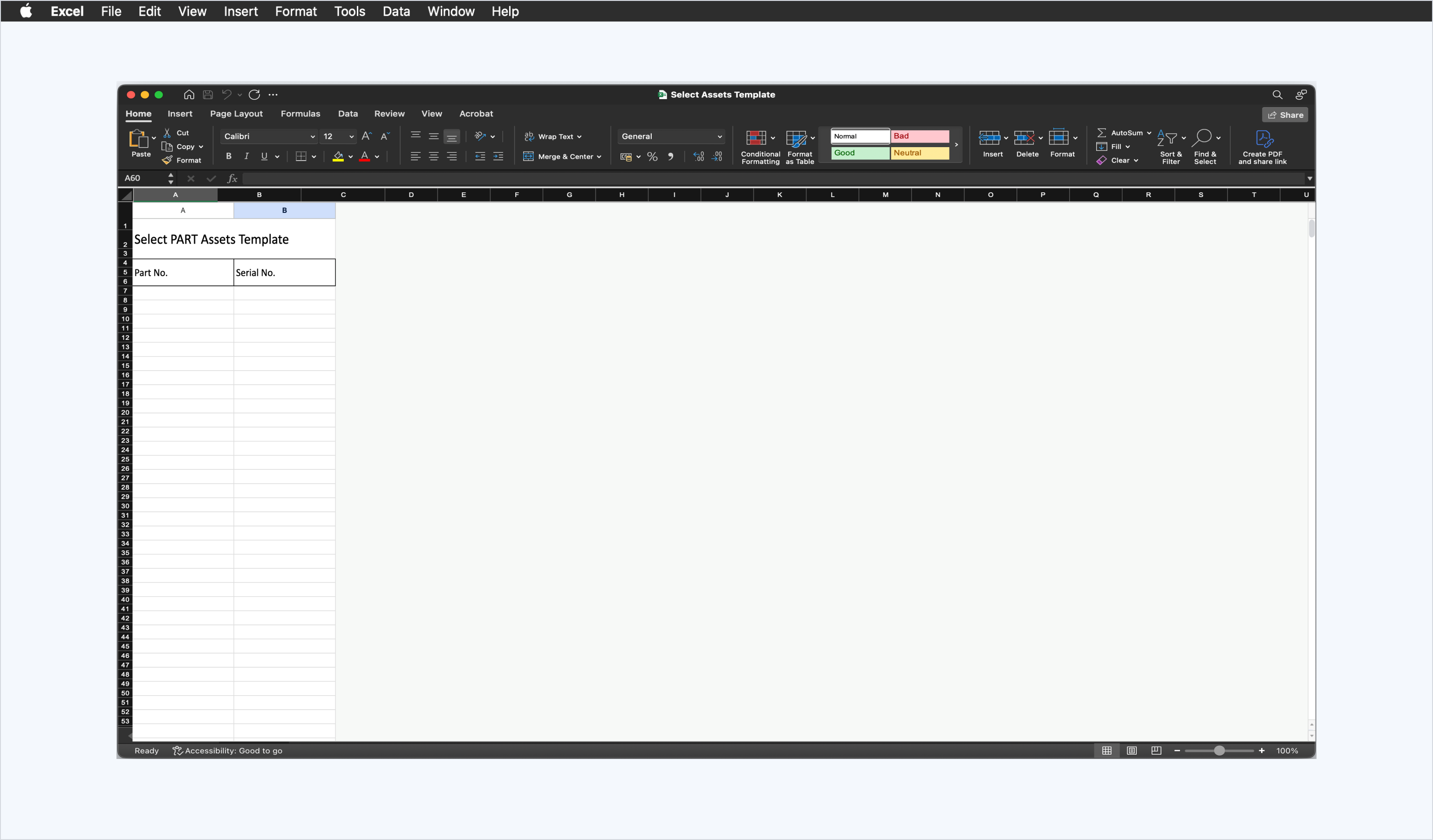The image size is (1433, 840).
Task: Open the Formulas ribbon tab
Action: click(x=300, y=114)
